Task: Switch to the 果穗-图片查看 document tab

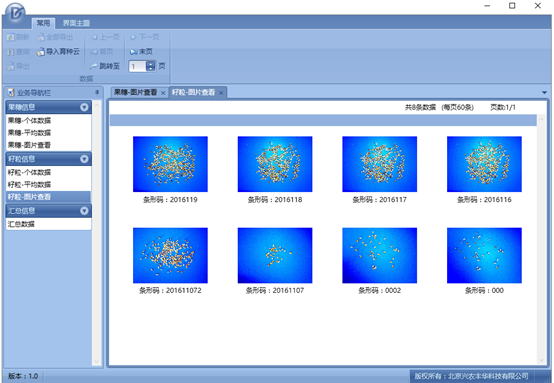Action: (x=136, y=93)
